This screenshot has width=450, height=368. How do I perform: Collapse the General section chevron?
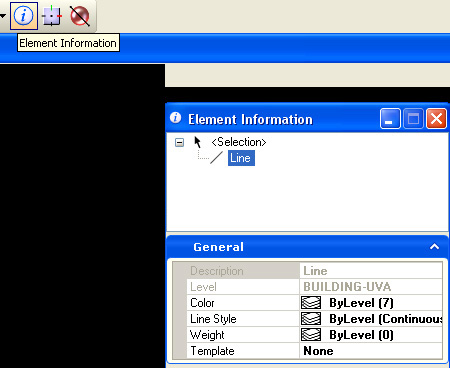pos(434,247)
